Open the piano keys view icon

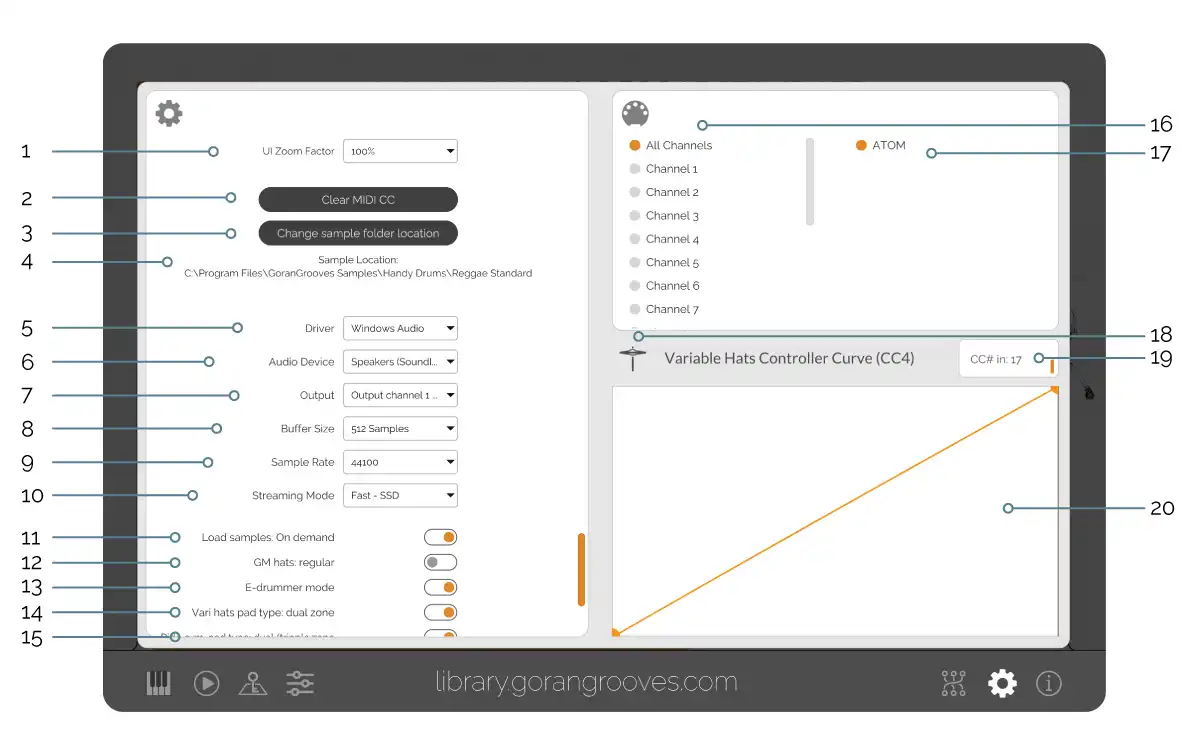tap(159, 683)
